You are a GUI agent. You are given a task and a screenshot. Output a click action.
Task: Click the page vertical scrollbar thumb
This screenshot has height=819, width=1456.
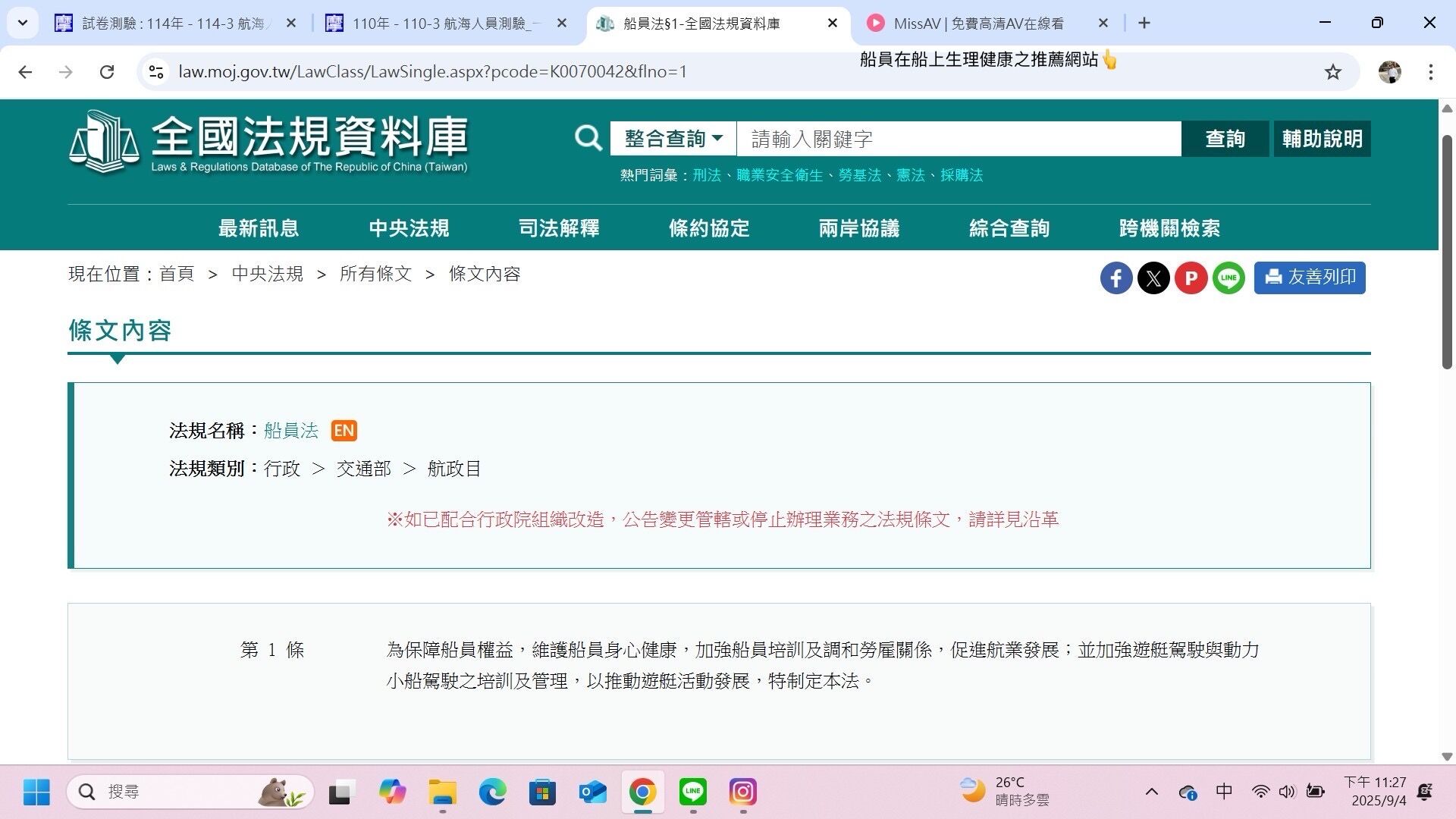point(1446,250)
